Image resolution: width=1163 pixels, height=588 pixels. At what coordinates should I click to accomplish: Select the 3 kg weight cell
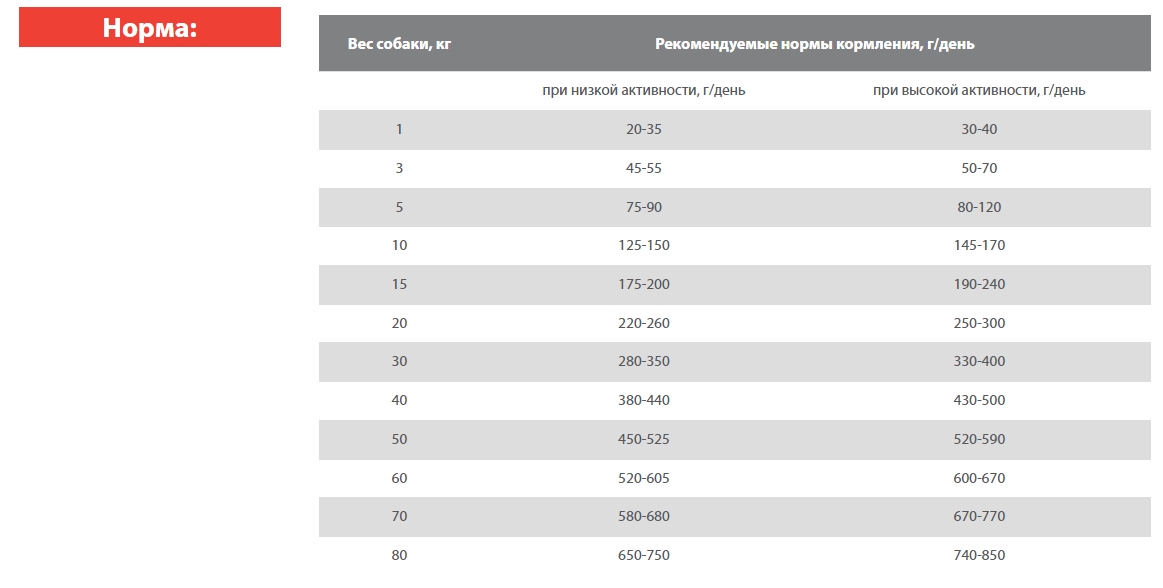[x=399, y=168]
